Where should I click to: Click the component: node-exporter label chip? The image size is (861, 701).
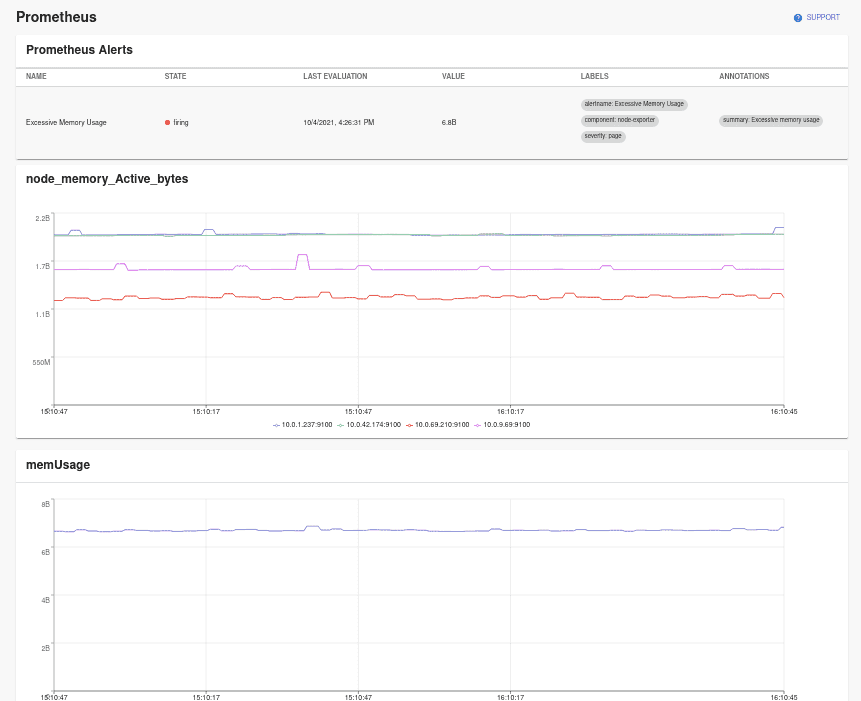pyautogui.click(x=619, y=120)
